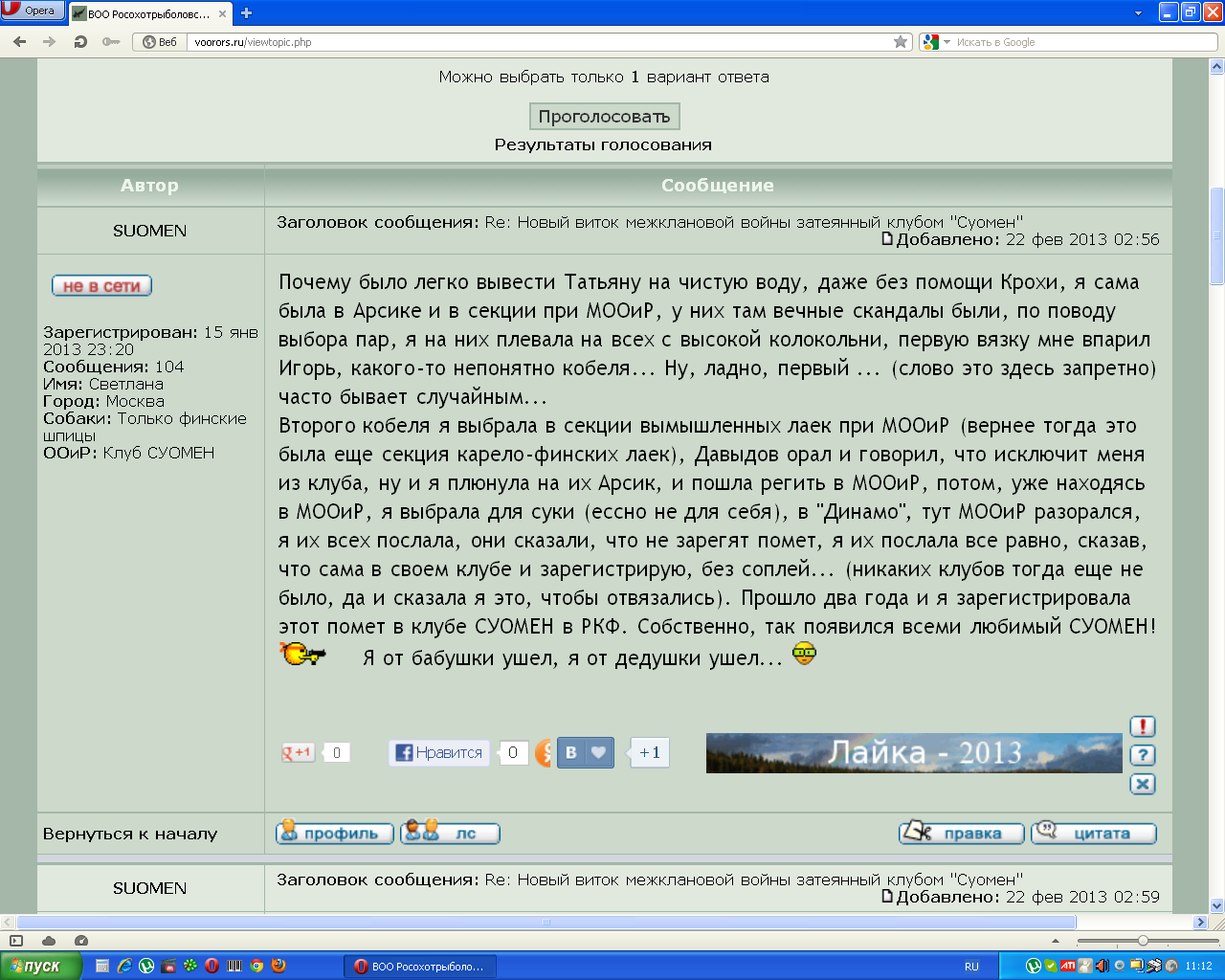Click the question mark info icon
Image resolution: width=1225 pixels, height=980 pixels.
[x=1142, y=755]
